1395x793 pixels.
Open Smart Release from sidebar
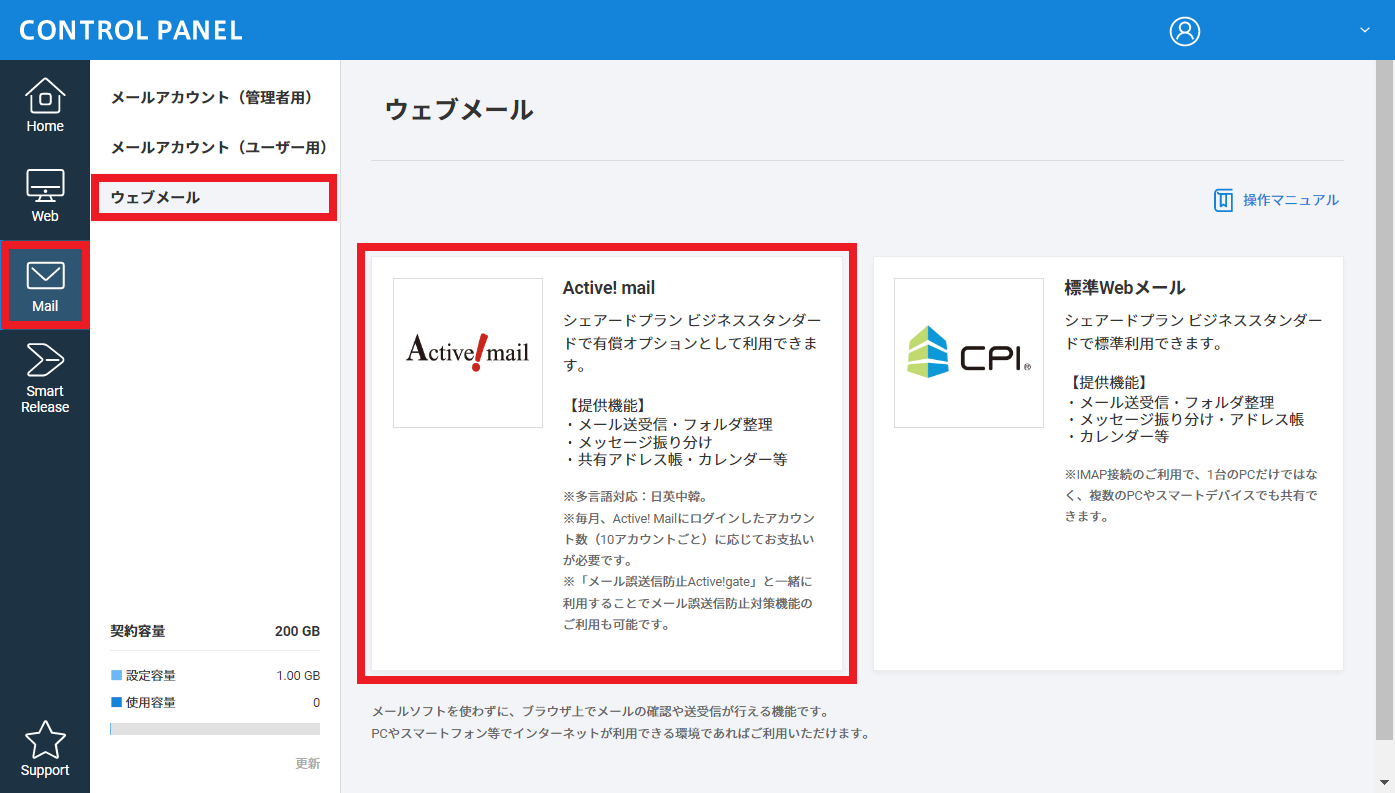pos(45,360)
